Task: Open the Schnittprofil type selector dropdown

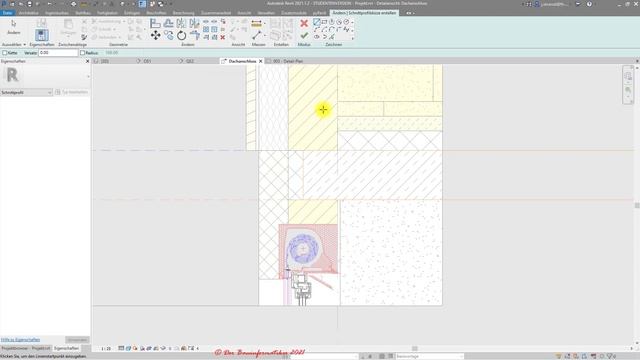Action: tap(27, 93)
